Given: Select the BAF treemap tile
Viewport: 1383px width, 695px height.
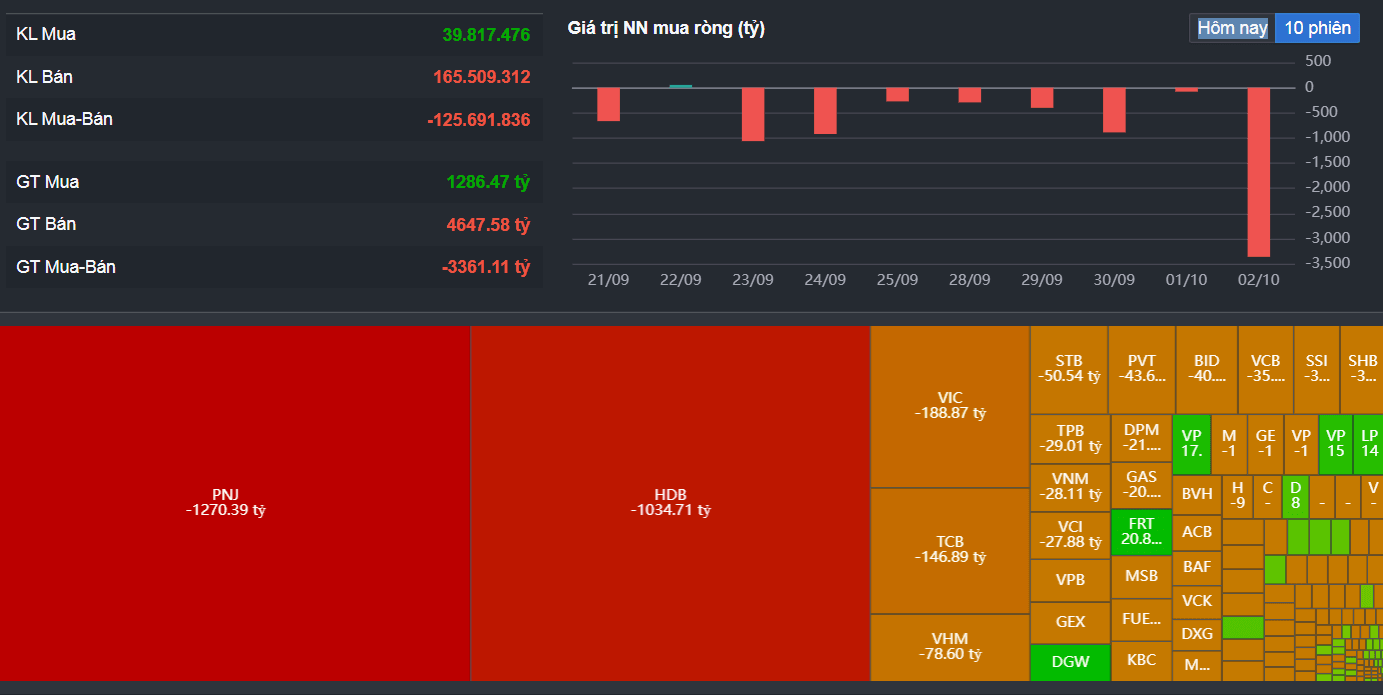Looking at the screenshot, I should [1197, 567].
